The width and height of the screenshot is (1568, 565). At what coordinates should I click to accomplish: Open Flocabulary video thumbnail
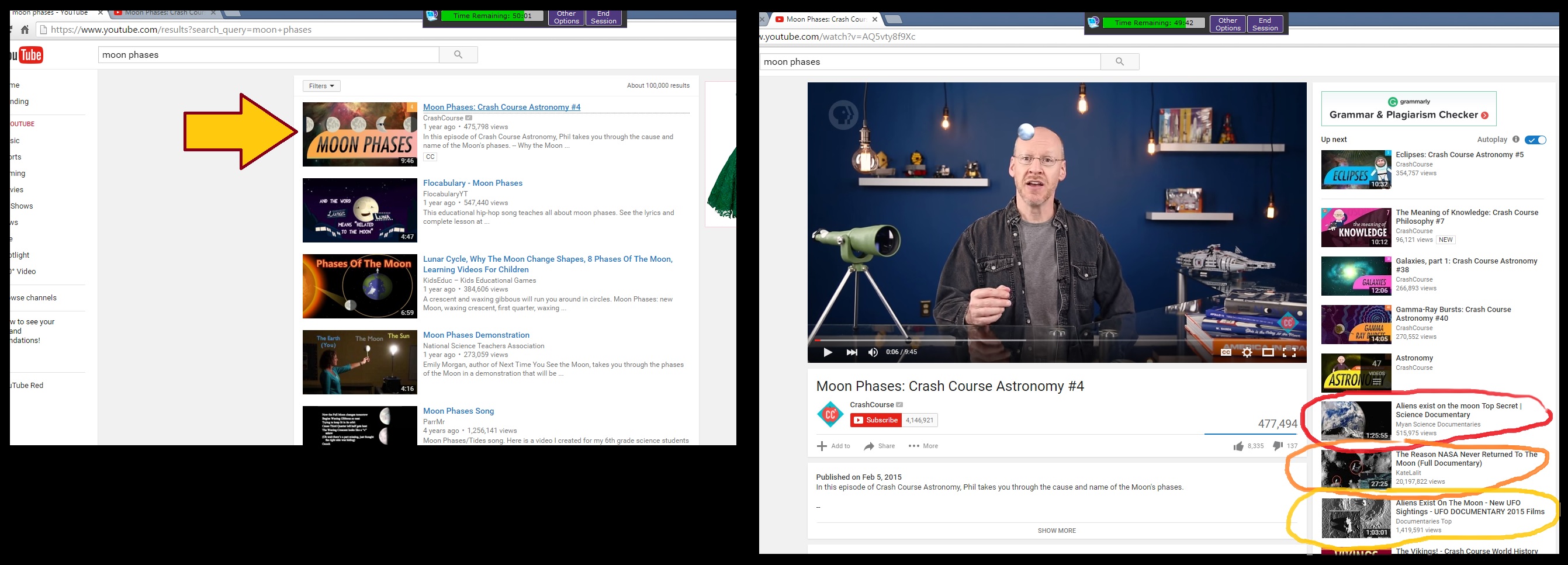pyautogui.click(x=360, y=210)
